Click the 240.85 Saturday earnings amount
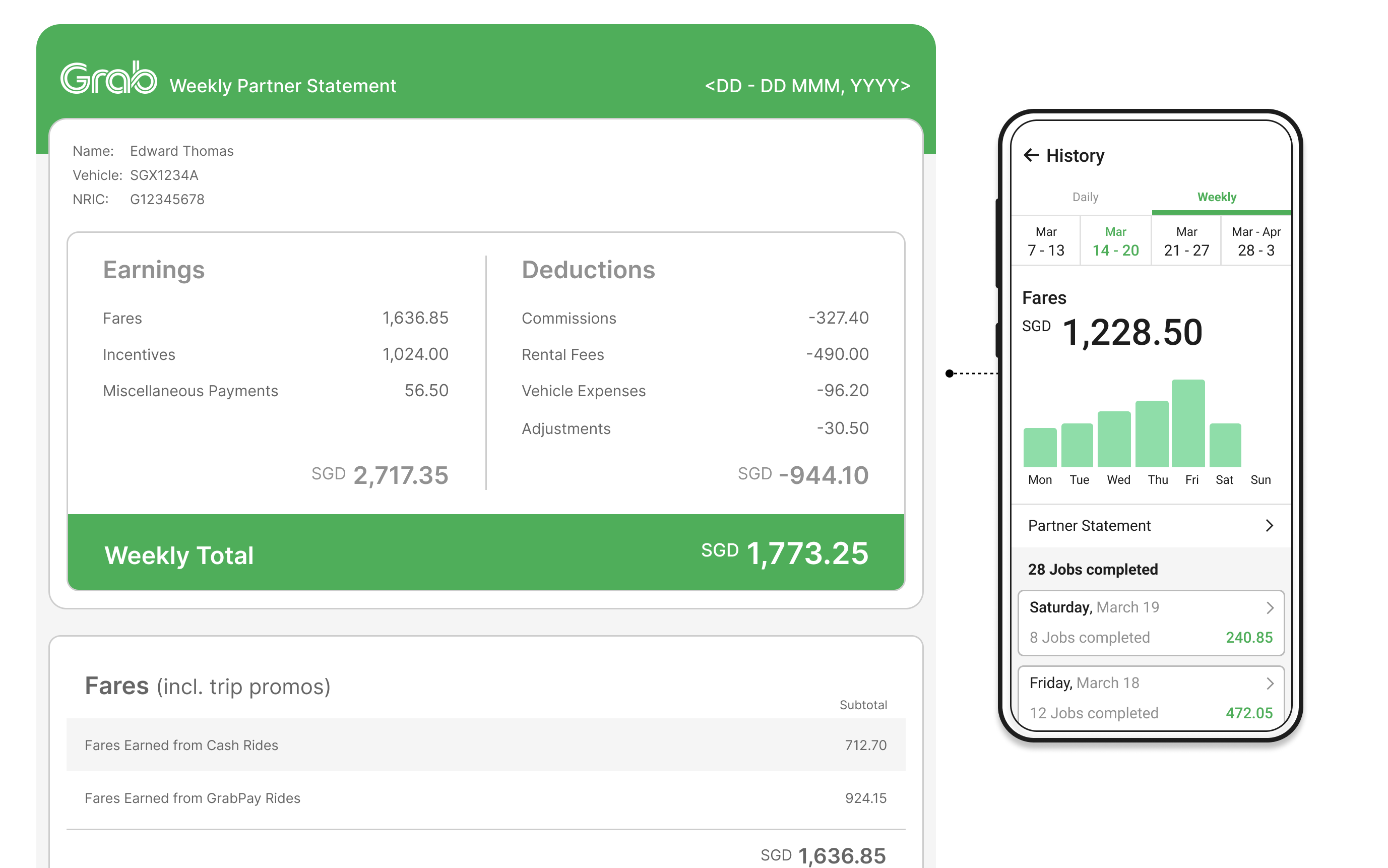The width and height of the screenshot is (1388, 868). point(1249,638)
